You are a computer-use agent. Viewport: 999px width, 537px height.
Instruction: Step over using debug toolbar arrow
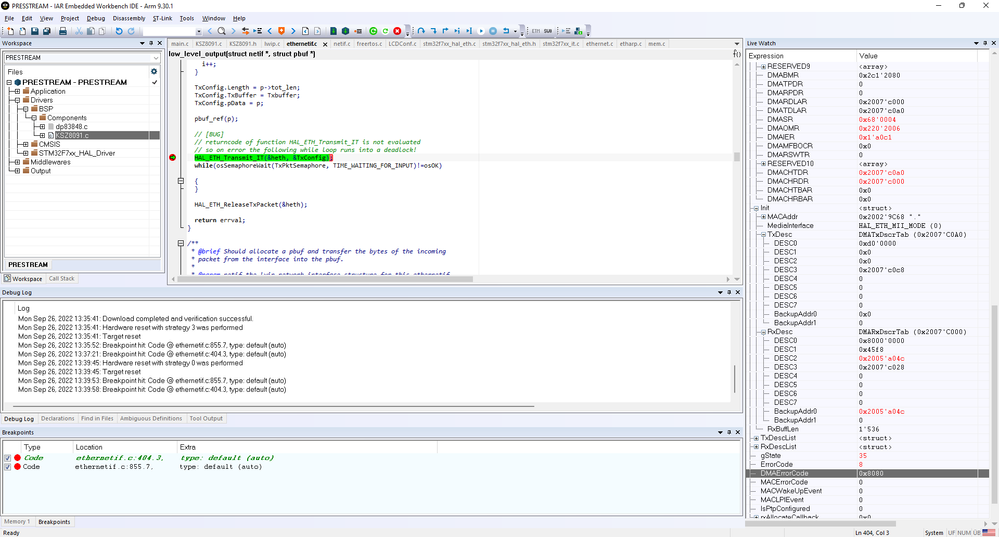point(421,31)
